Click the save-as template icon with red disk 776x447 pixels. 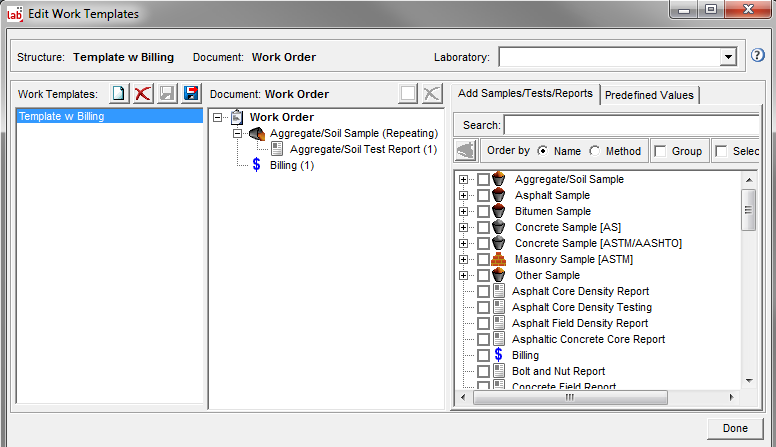(x=191, y=93)
